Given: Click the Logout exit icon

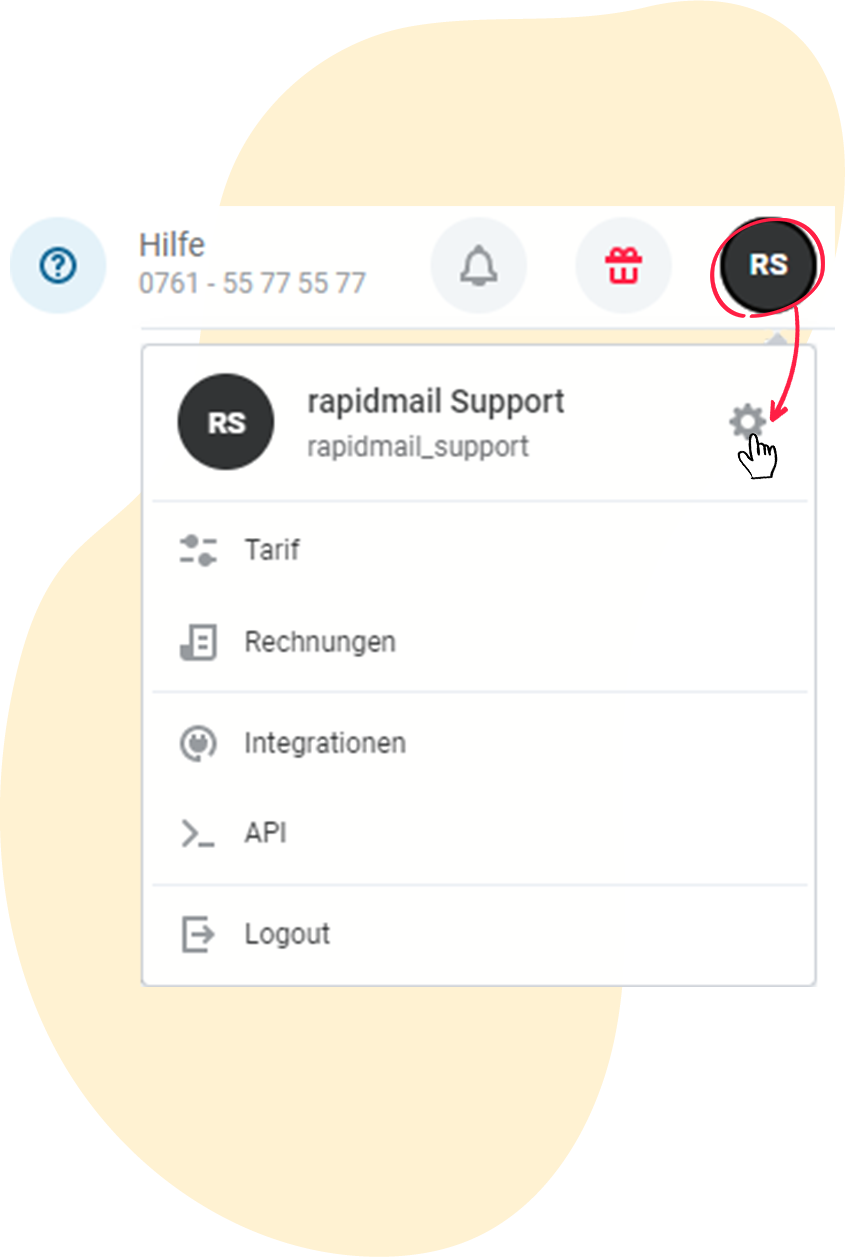Looking at the screenshot, I should [198, 935].
